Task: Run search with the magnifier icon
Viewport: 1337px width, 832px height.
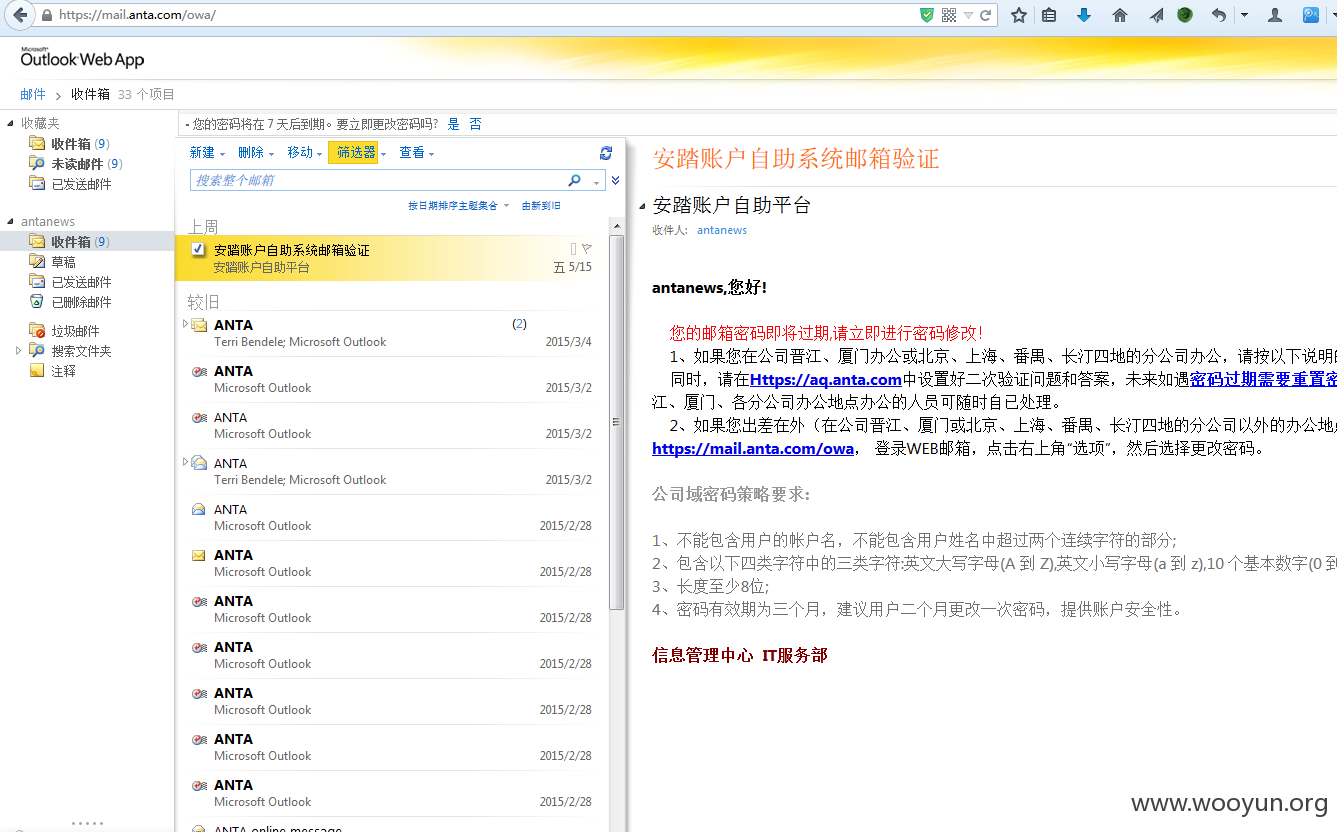Action: (574, 180)
